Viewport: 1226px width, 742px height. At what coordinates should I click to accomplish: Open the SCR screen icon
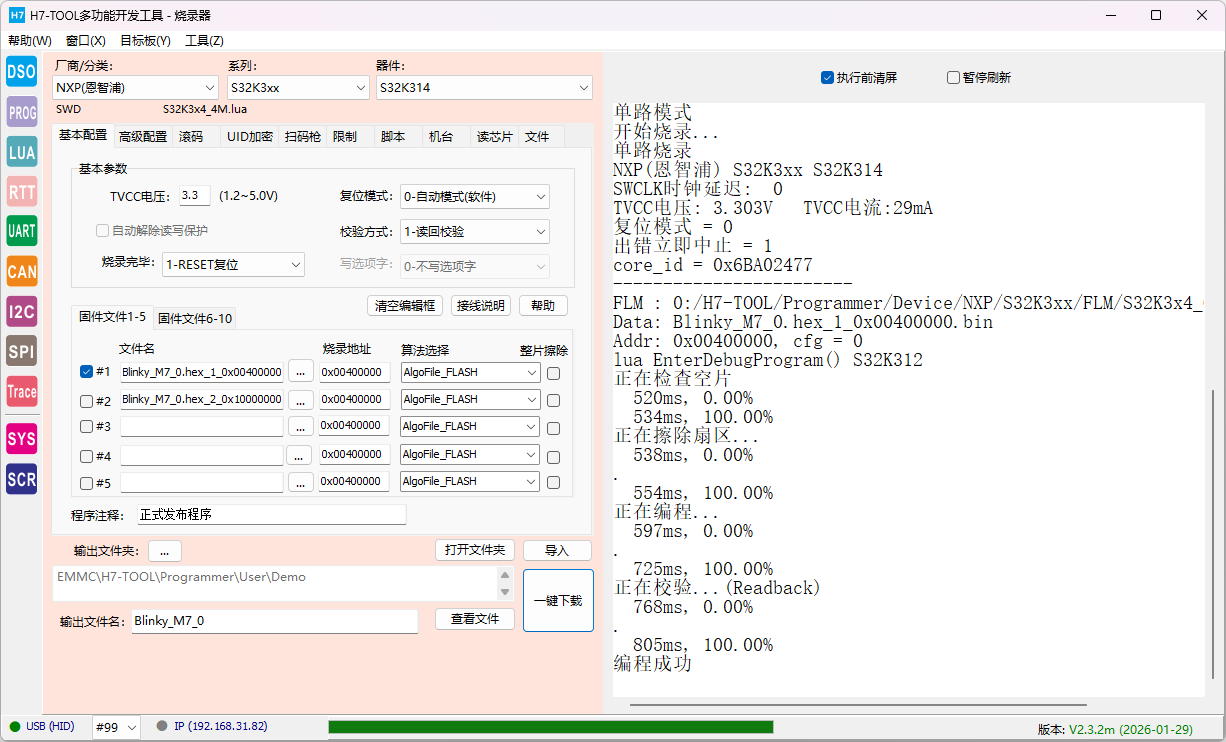[x=22, y=479]
